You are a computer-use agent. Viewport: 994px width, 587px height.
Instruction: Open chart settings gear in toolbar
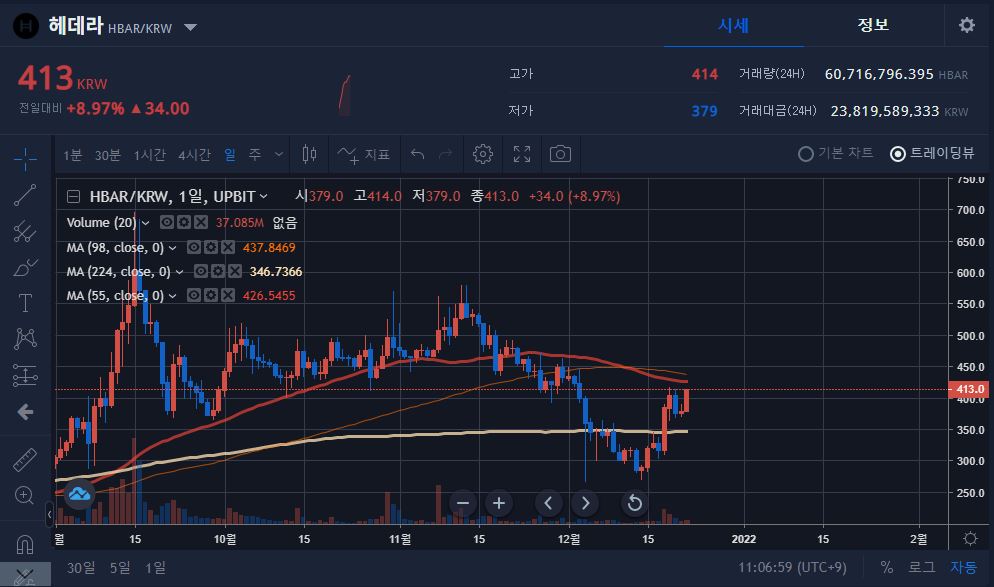pos(482,154)
